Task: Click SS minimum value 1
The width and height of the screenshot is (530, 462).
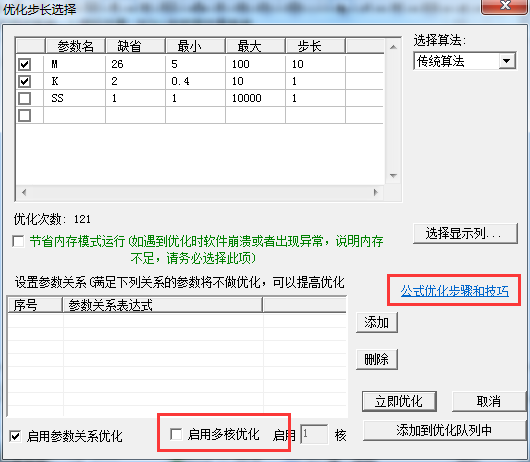Action: point(195,98)
